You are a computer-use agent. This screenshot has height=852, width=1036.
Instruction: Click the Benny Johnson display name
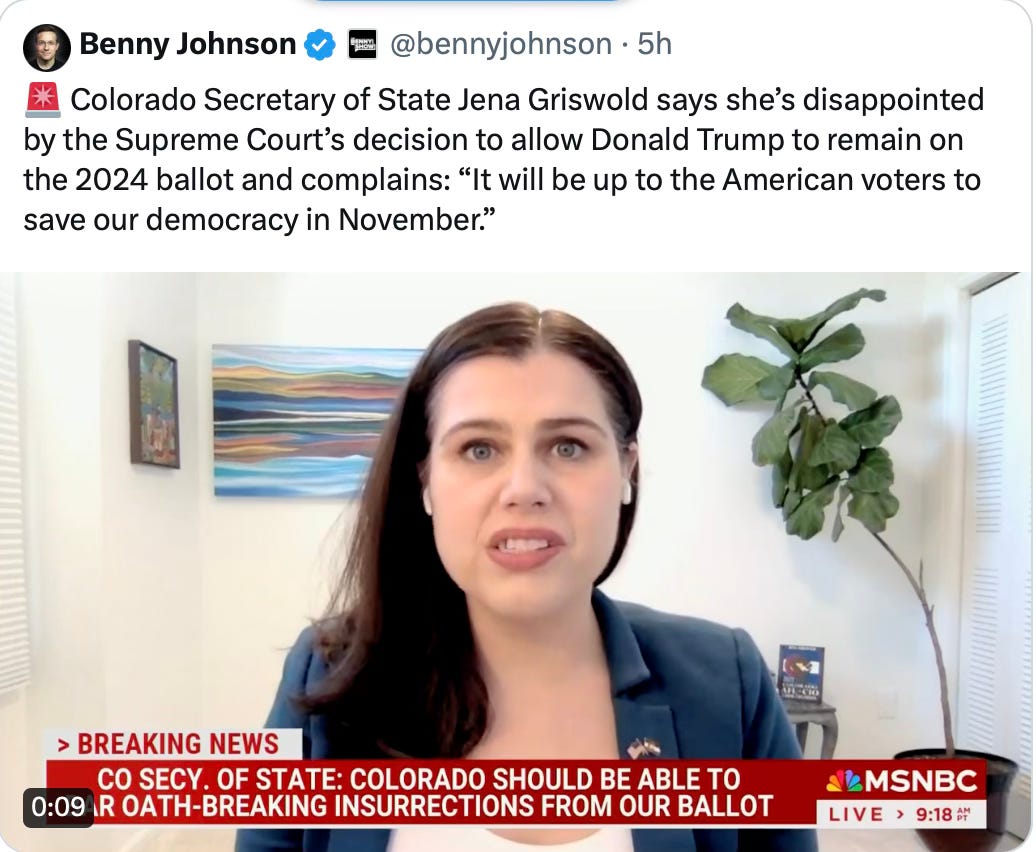(188, 44)
